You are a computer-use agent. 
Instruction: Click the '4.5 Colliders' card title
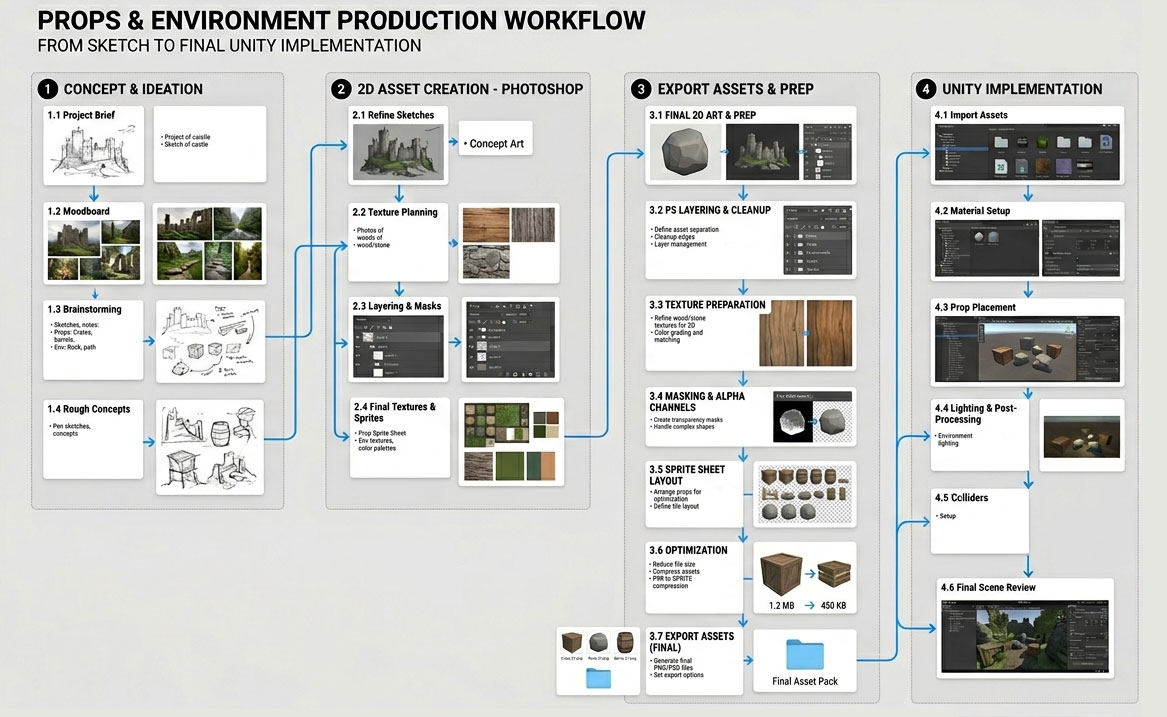click(962, 497)
